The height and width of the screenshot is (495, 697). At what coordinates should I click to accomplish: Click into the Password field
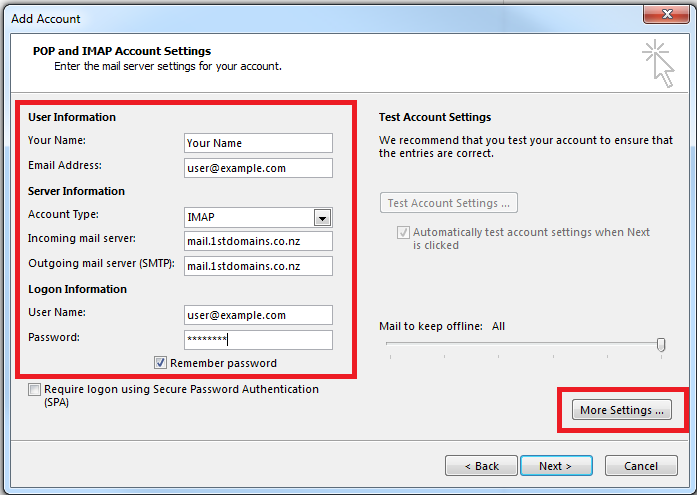click(x=258, y=340)
